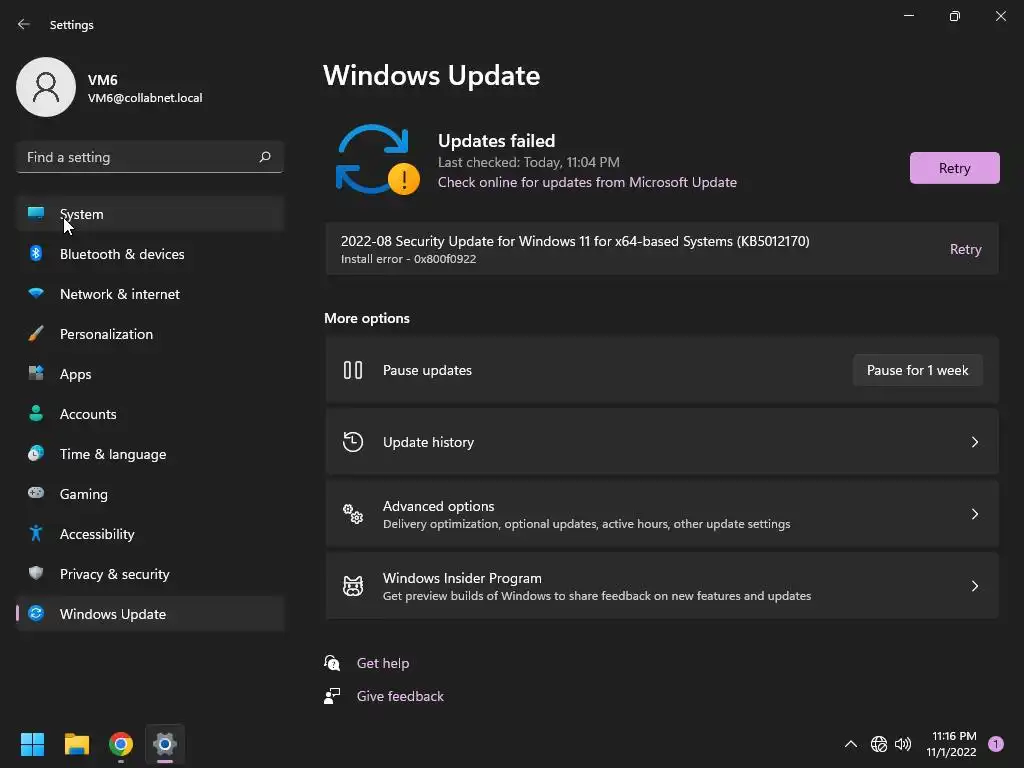Click the Get help icon
Screen dimensions: 1024x768
[x=332, y=663]
